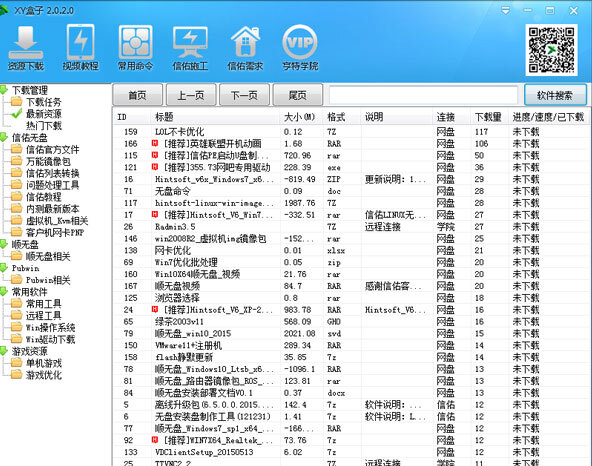Click red recommend icon on 355.73网吧专用驱动 row
Viewport: 592px width, 466px height.
(155, 167)
